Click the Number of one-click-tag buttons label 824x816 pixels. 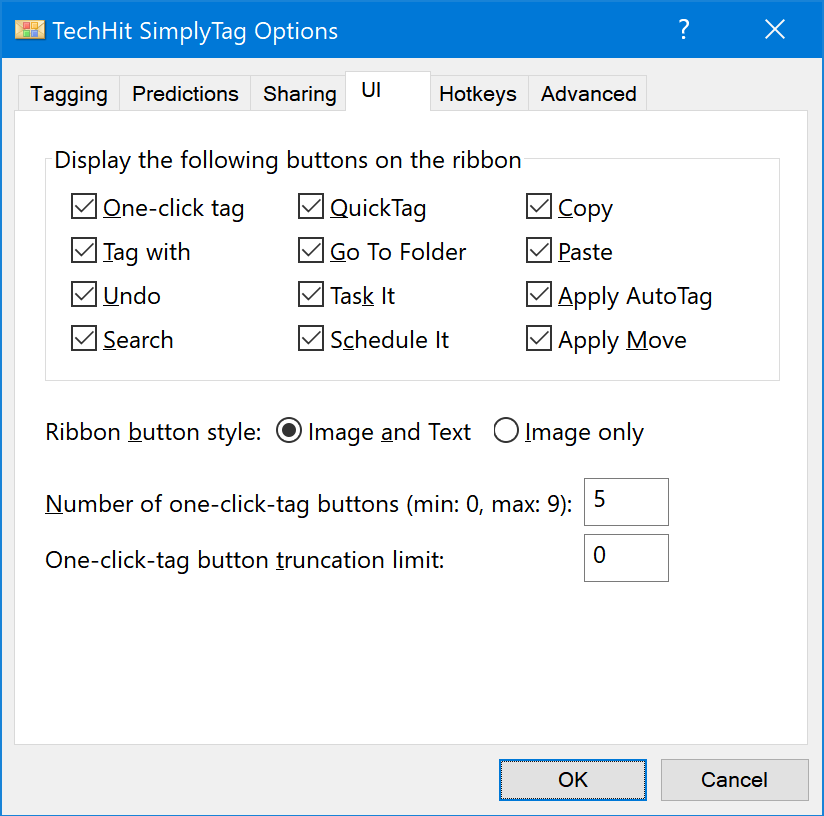[x=308, y=504]
